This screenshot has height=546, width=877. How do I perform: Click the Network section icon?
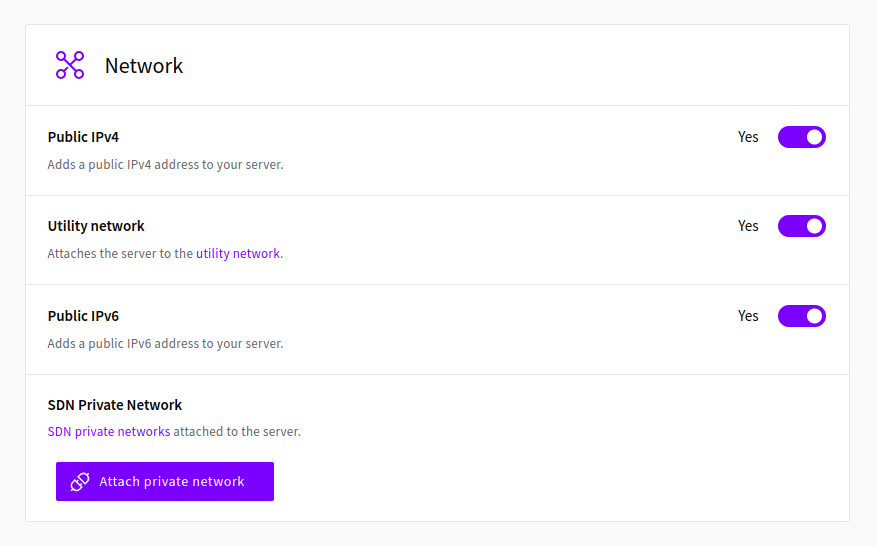(70, 65)
